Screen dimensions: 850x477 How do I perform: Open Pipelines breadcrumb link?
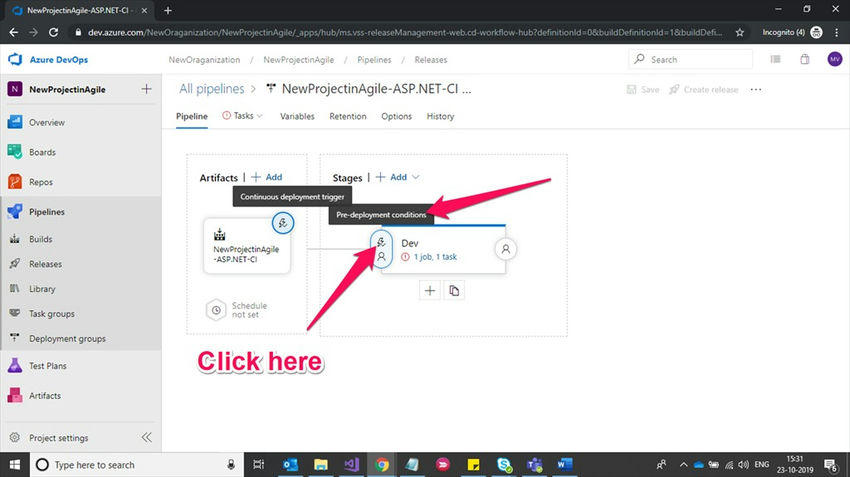374,60
